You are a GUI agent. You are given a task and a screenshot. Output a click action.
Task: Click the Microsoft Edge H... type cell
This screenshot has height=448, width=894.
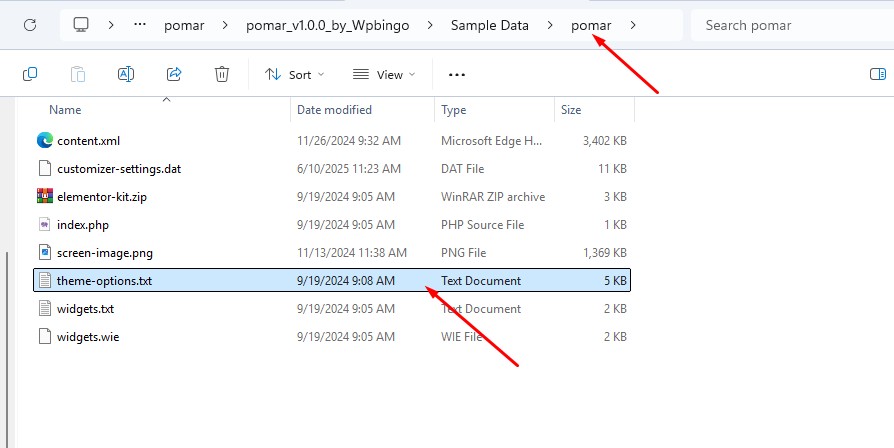tap(491, 141)
